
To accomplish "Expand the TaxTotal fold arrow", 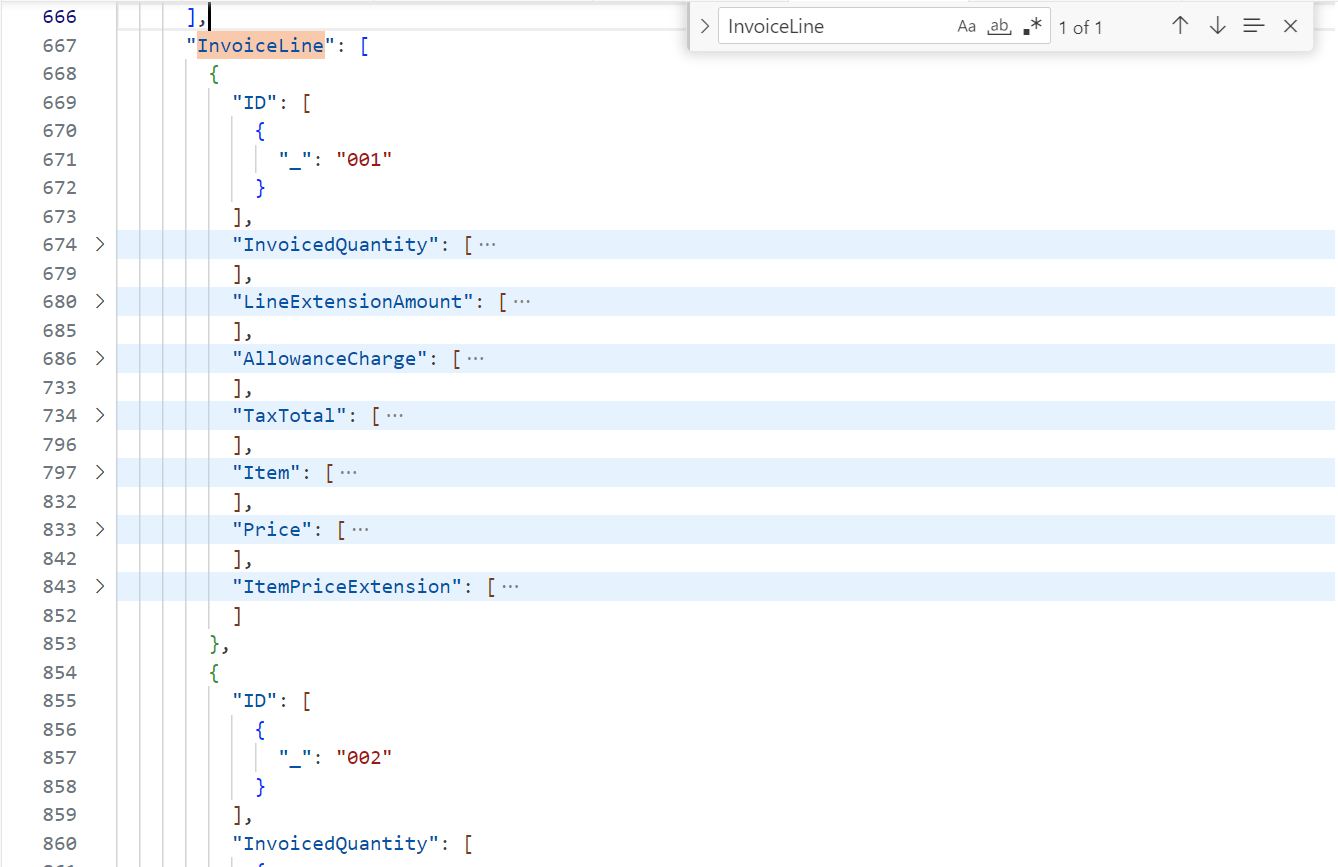I will point(99,415).
